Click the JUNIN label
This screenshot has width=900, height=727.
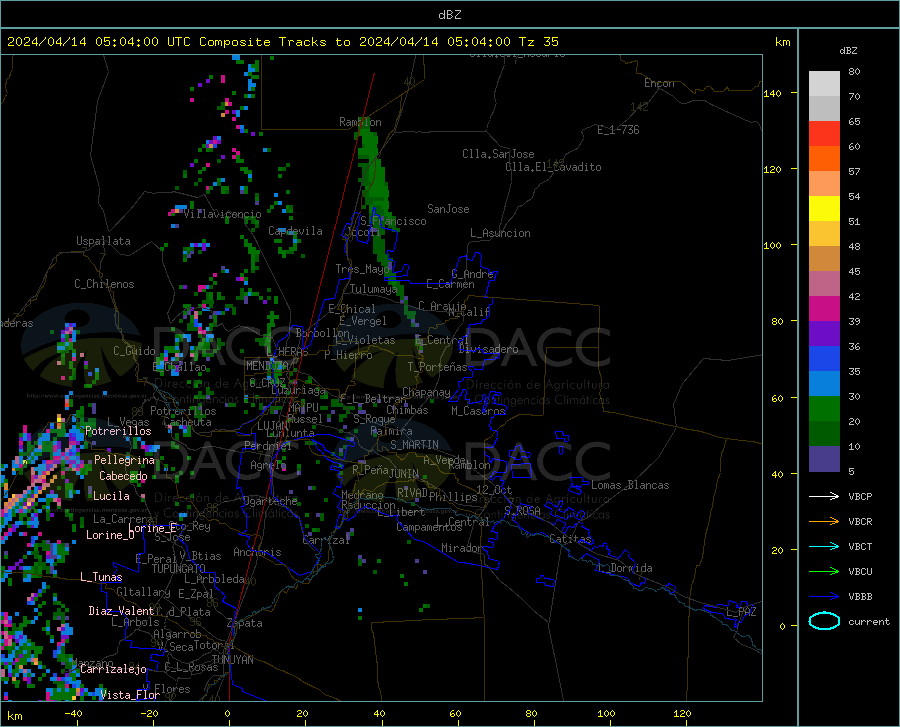pos(404,474)
